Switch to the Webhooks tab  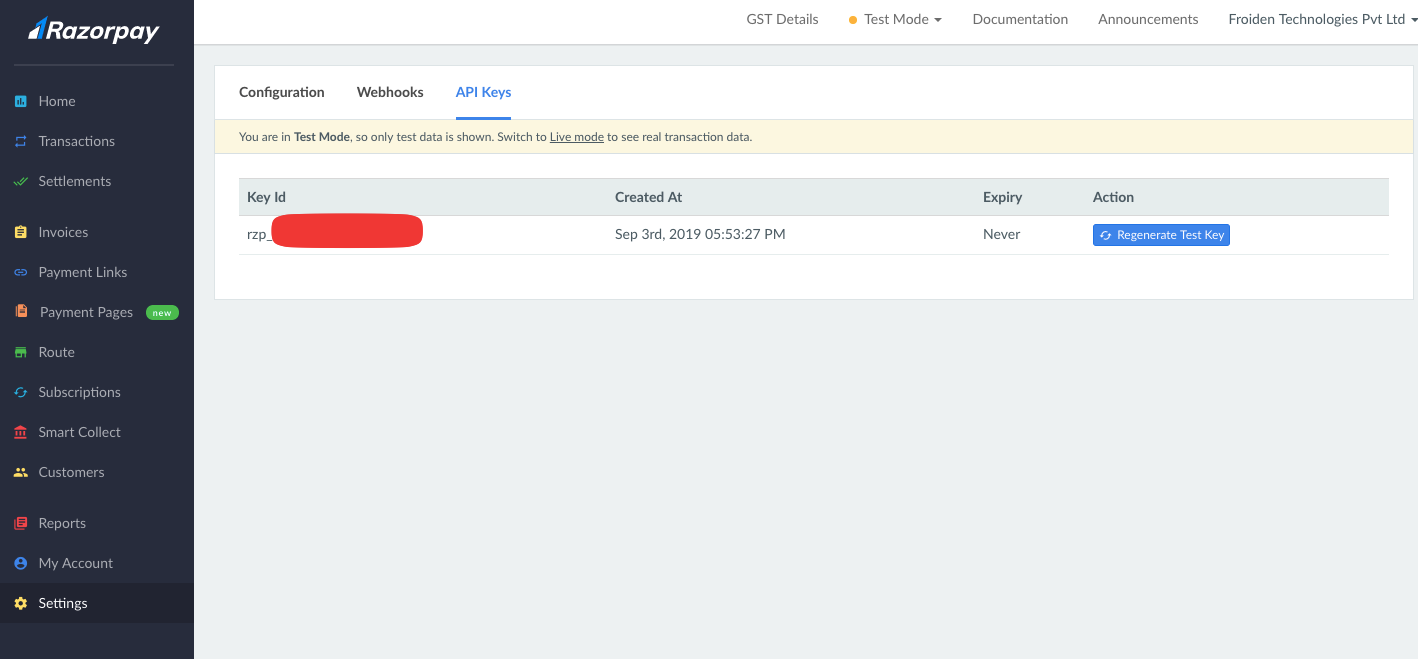coord(390,92)
